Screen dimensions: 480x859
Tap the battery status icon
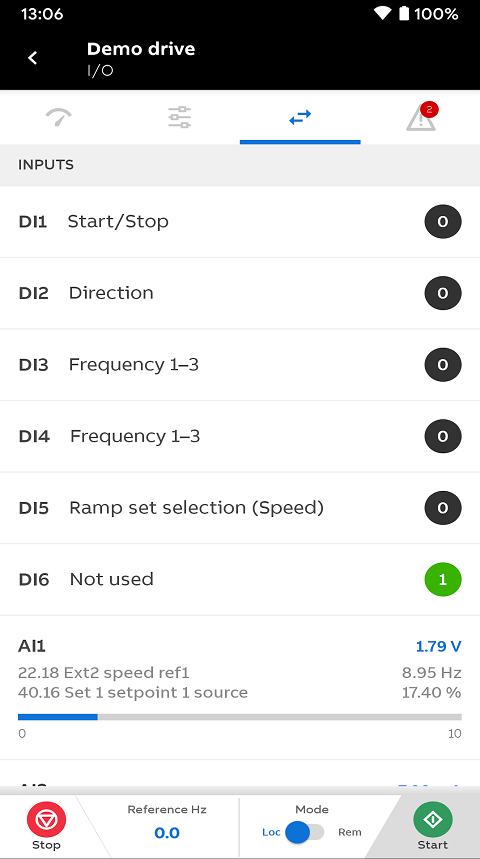pos(404,14)
